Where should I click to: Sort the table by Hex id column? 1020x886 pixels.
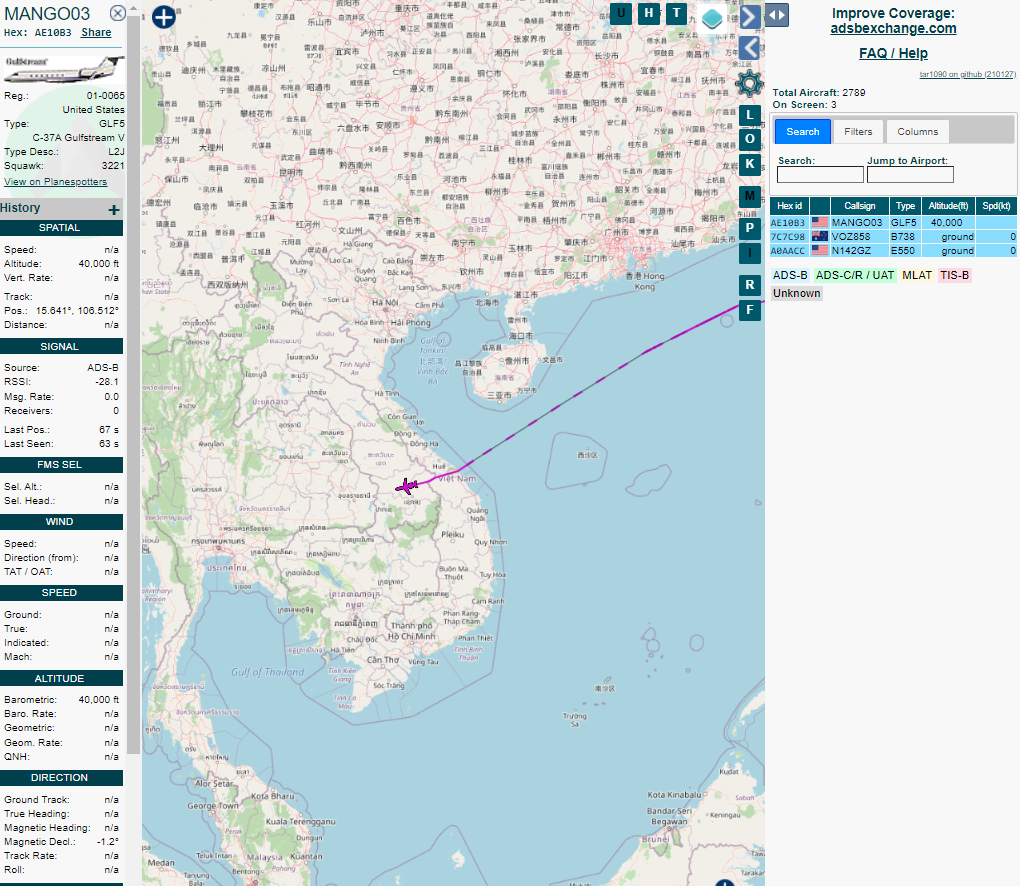tap(789, 206)
